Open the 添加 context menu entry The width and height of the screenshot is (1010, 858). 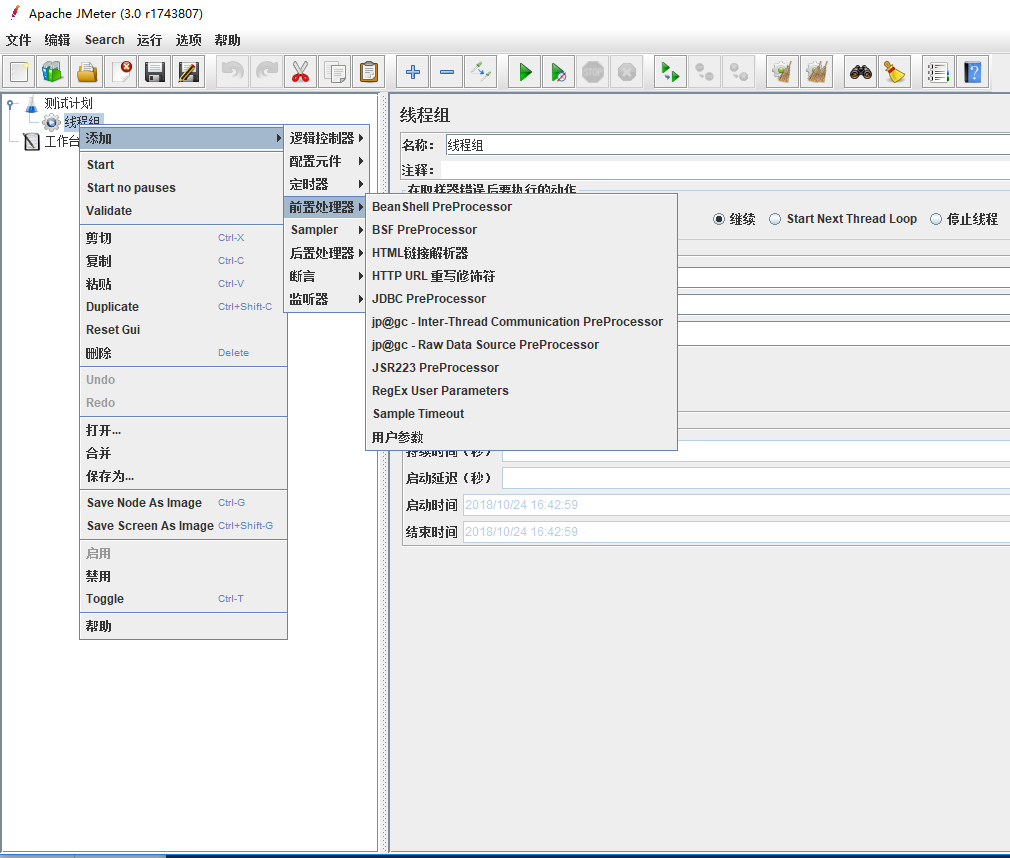(182, 138)
